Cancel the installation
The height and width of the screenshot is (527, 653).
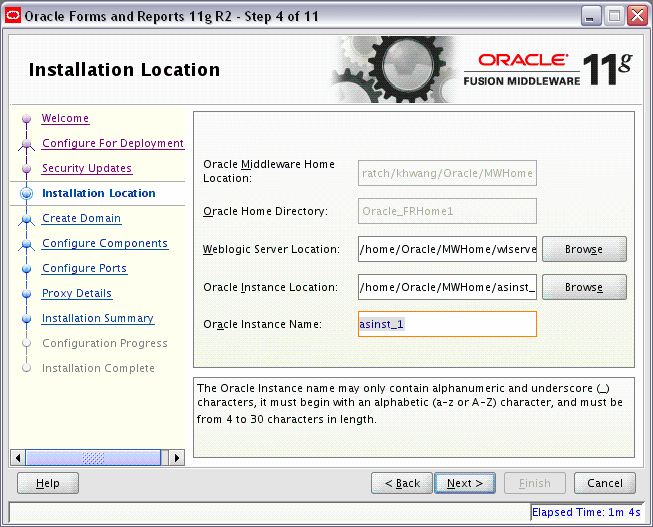(x=605, y=483)
